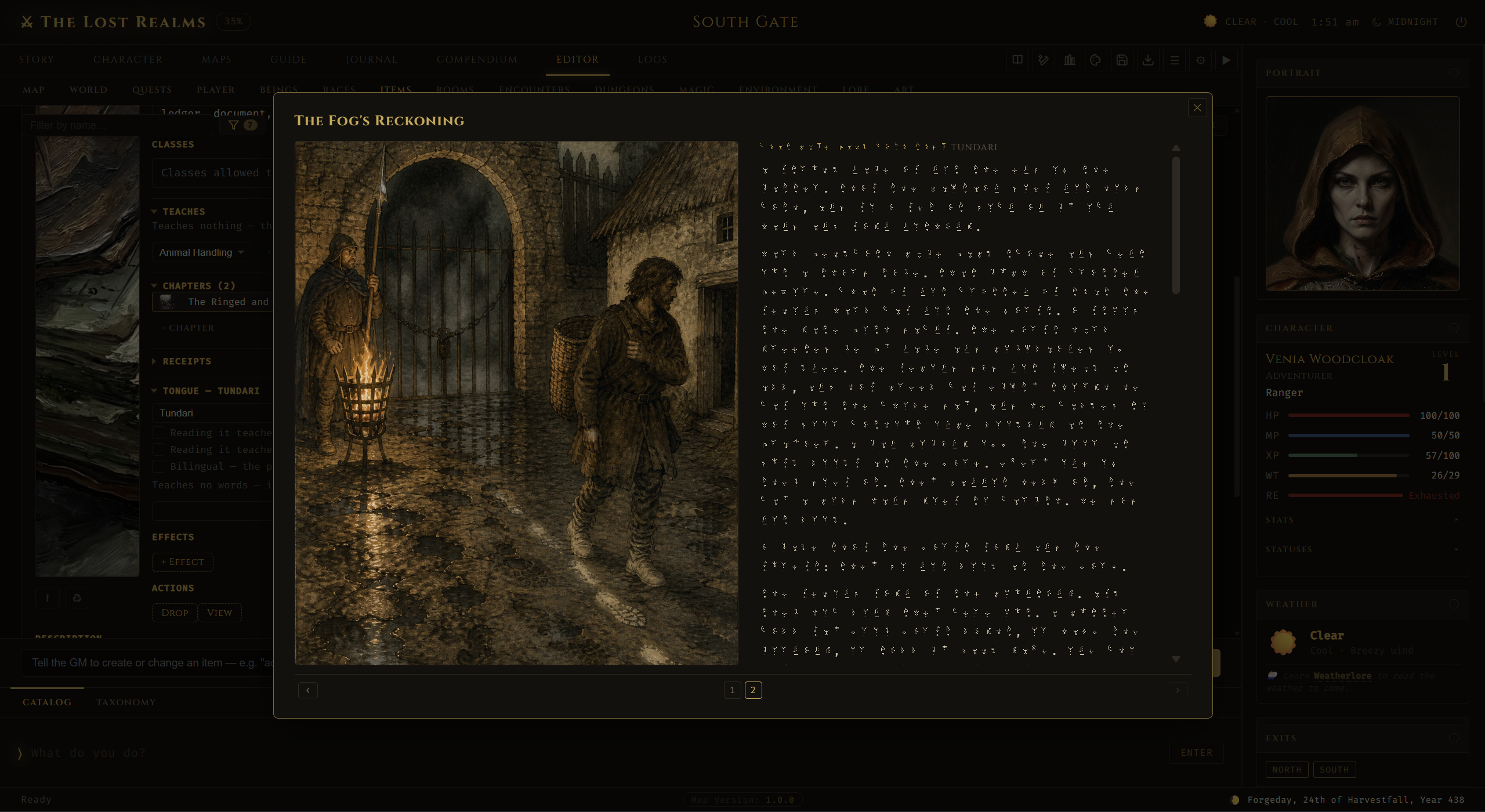
Task: Click the previous page arrow in the dialog
Action: [308, 690]
